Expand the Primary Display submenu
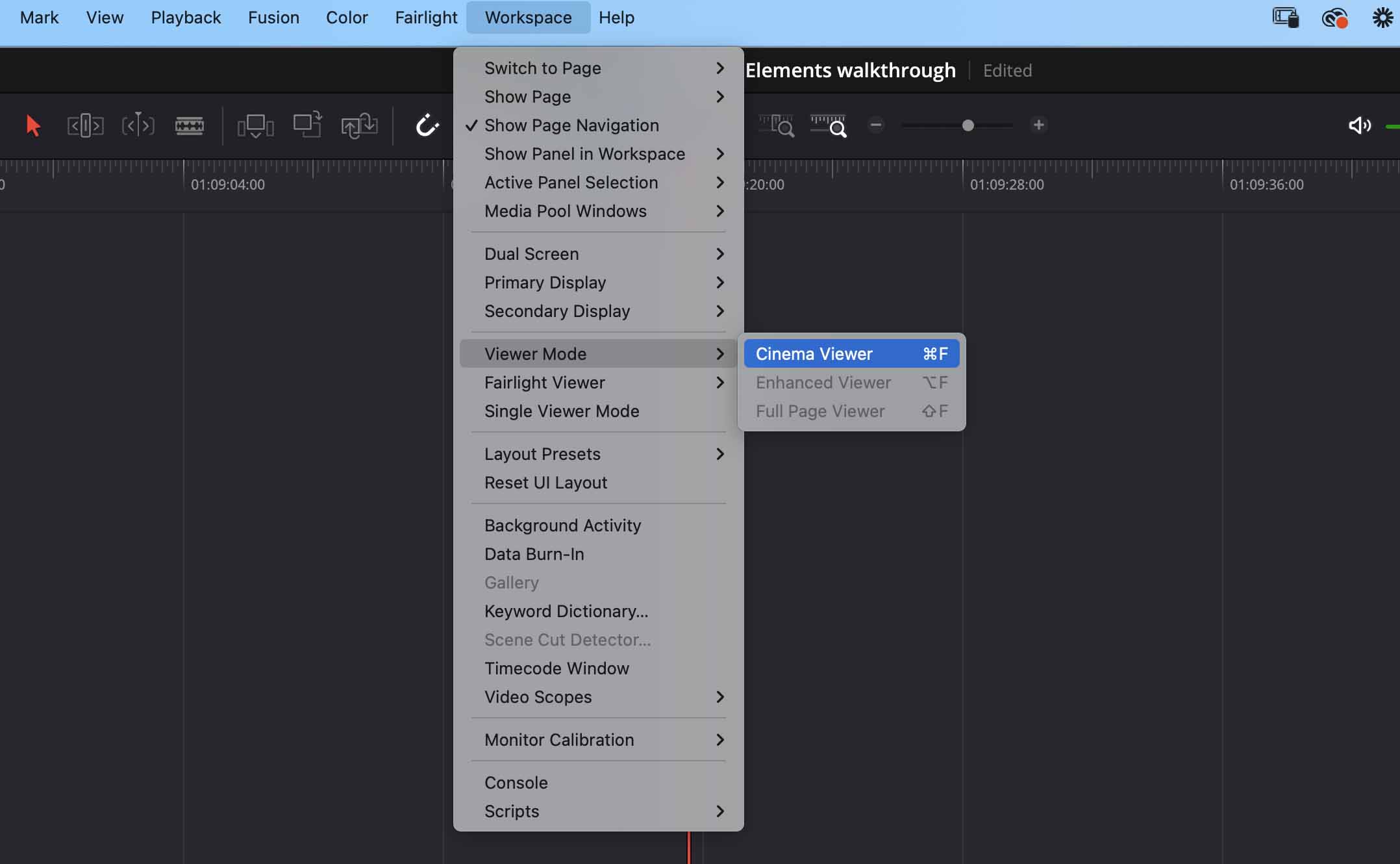1400x864 pixels. (x=598, y=283)
